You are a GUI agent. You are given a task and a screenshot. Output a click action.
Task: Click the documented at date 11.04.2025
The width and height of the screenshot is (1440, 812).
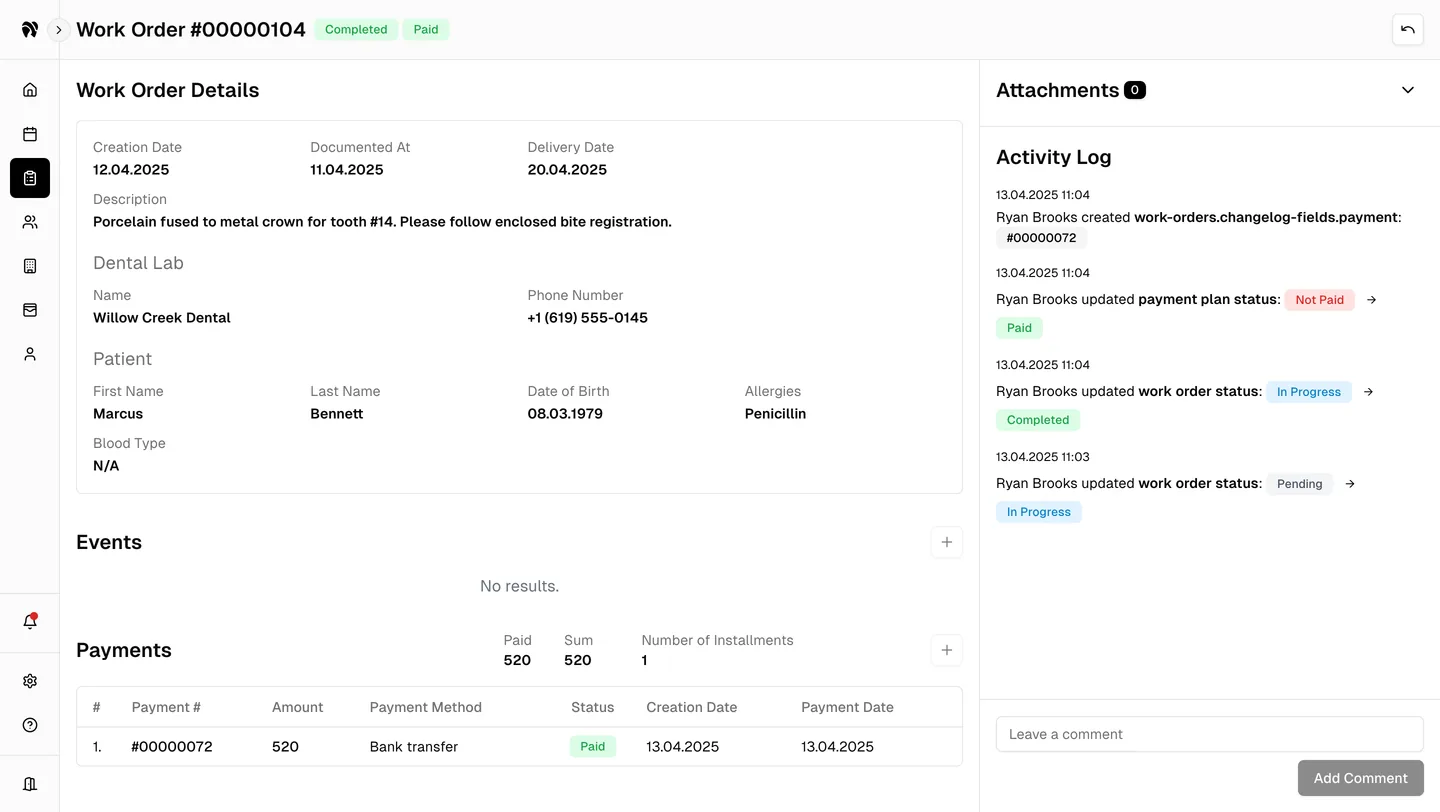[347, 170]
